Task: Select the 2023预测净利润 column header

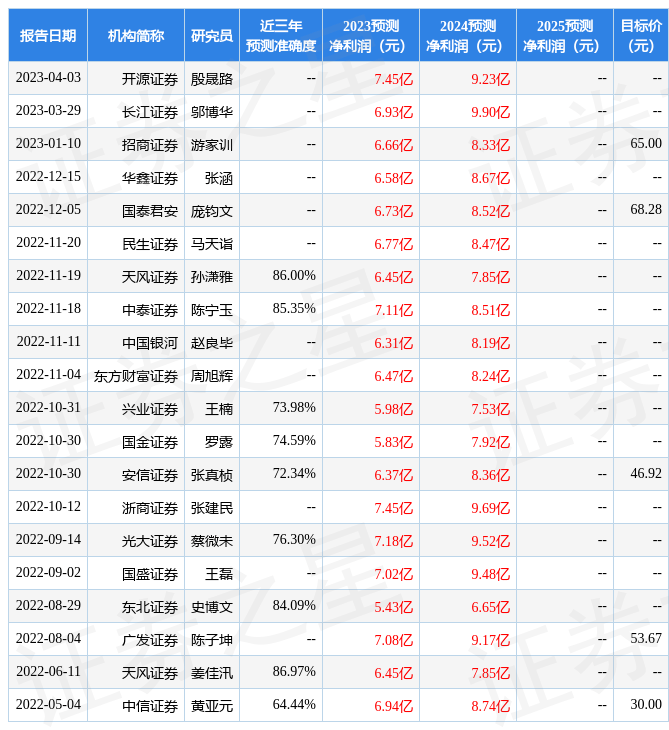Action: tap(371, 35)
